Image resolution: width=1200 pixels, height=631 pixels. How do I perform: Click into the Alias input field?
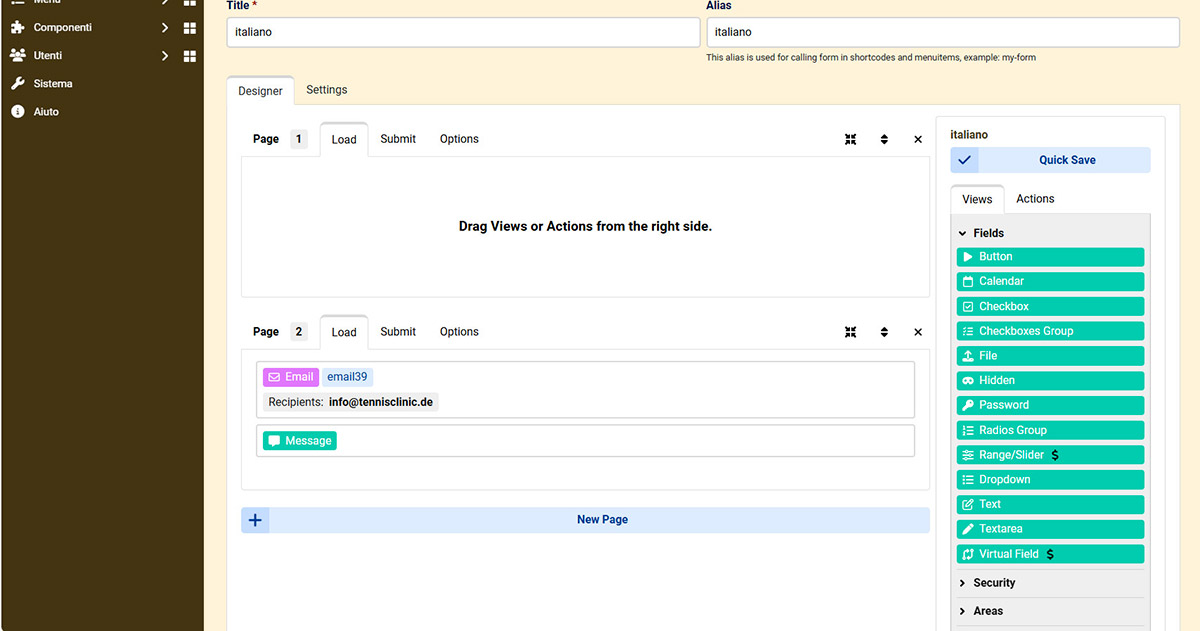(942, 32)
